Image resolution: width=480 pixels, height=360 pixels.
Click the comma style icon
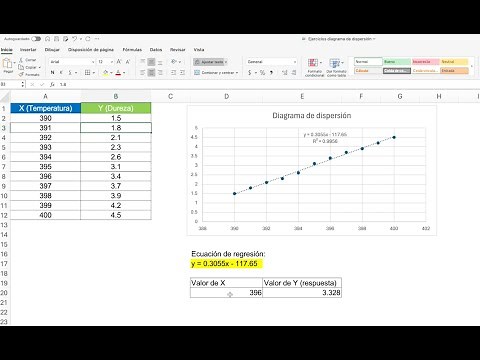pyautogui.click(x=271, y=72)
